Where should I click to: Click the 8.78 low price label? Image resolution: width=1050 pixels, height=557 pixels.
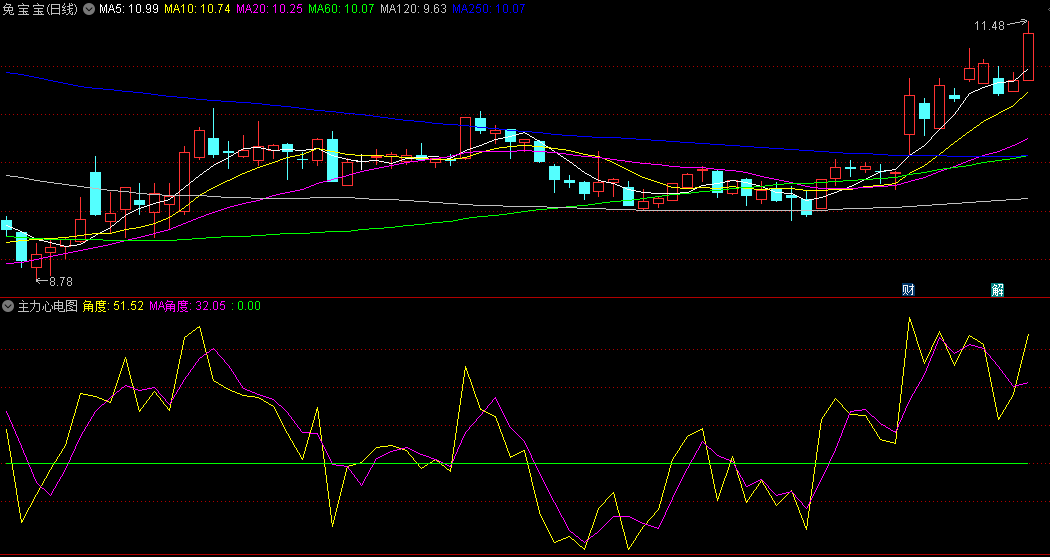(x=61, y=282)
